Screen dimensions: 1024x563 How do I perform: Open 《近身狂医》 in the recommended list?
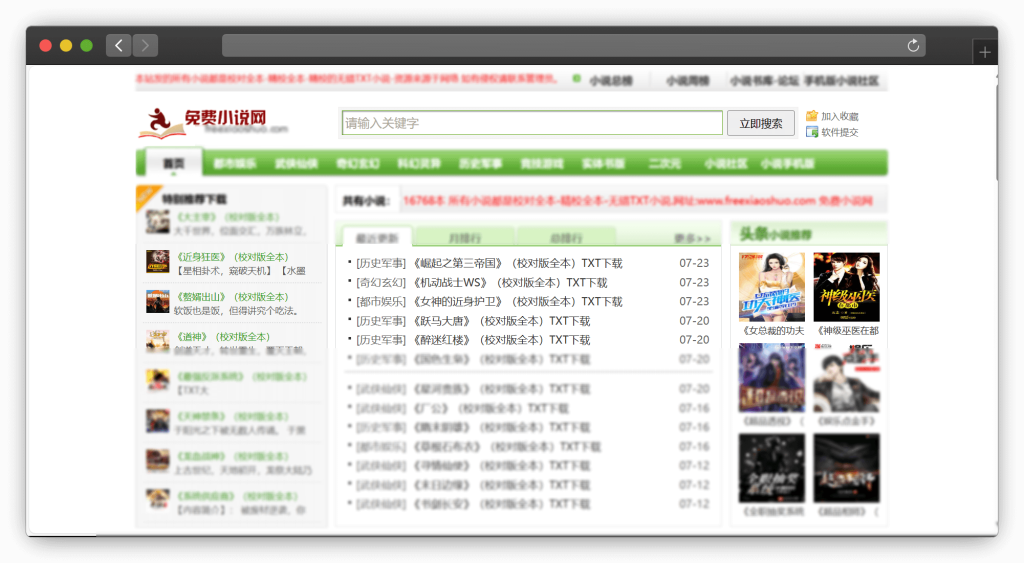pos(232,257)
